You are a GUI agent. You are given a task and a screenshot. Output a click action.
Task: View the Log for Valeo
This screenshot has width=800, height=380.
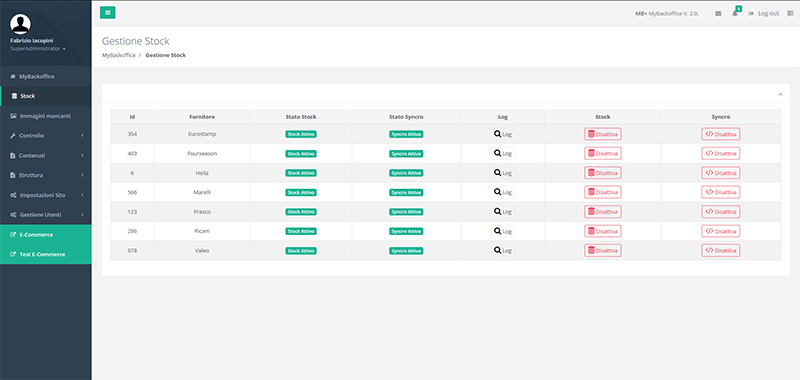point(503,250)
